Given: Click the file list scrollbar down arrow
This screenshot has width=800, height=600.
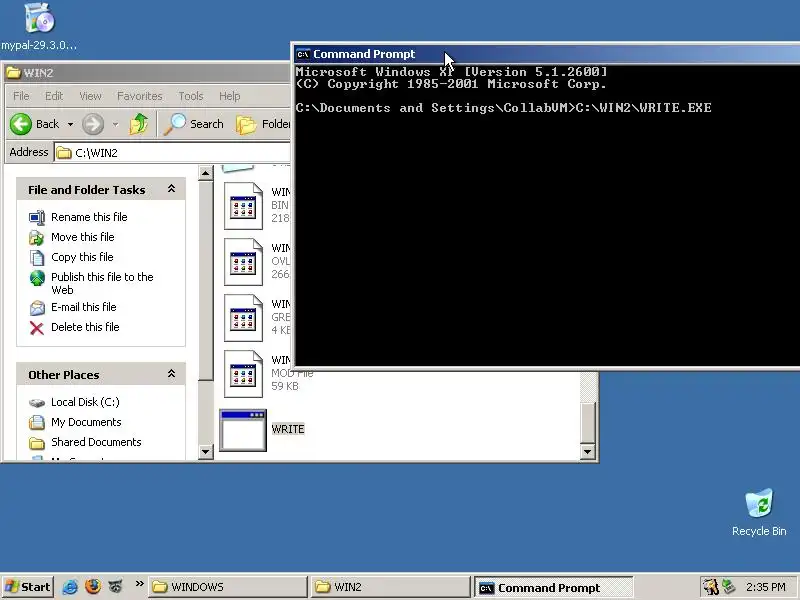Looking at the screenshot, I should point(587,451).
